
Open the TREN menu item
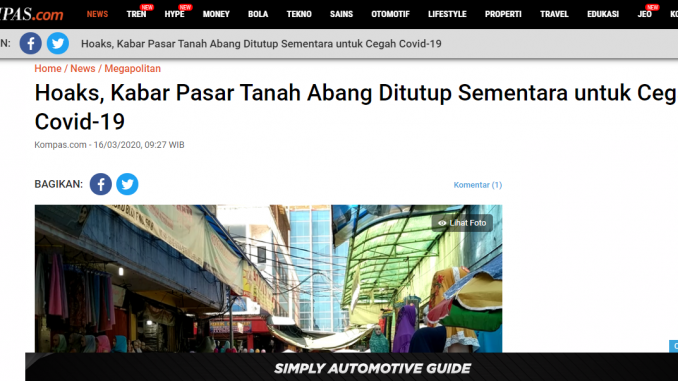(x=137, y=14)
